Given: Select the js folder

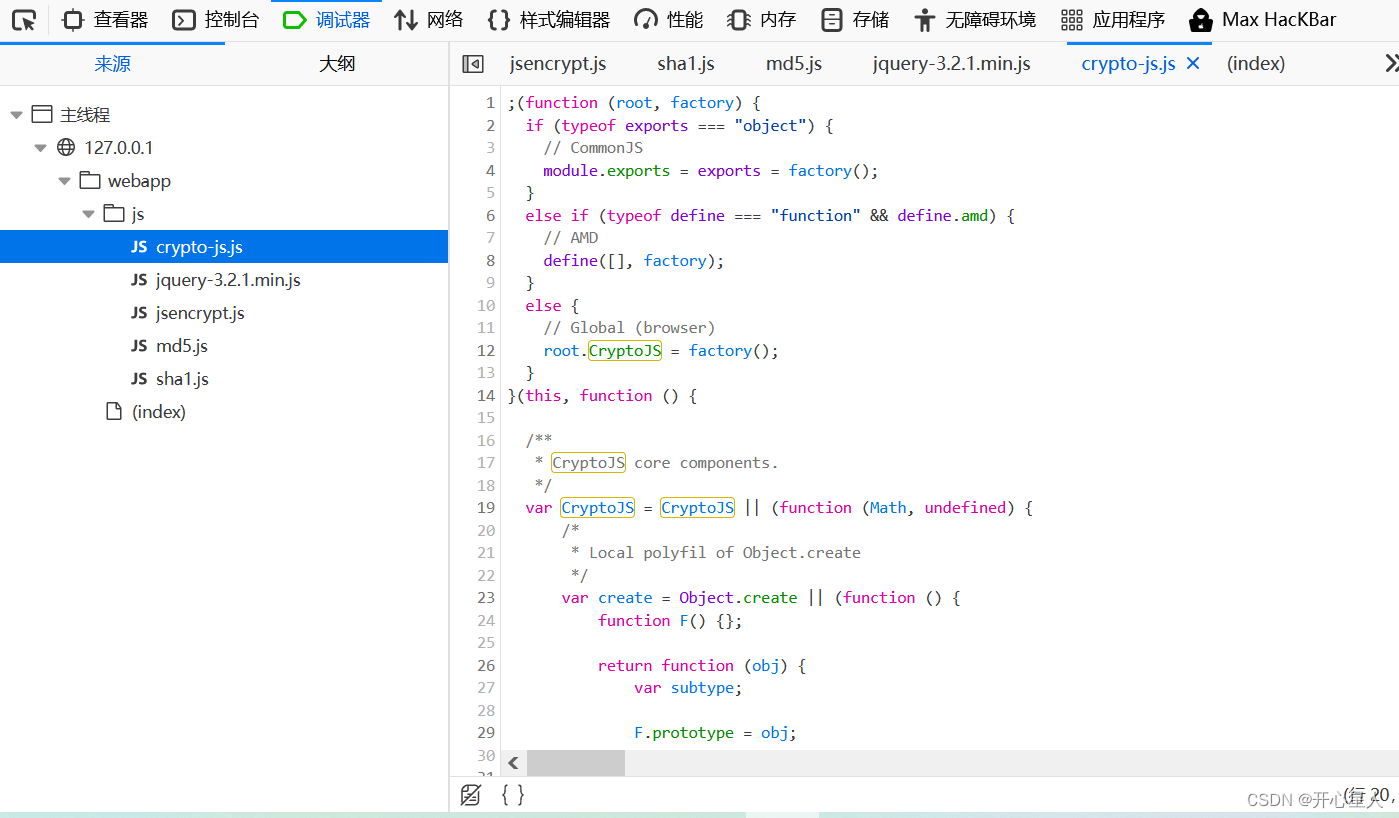Looking at the screenshot, I should coord(224,214).
